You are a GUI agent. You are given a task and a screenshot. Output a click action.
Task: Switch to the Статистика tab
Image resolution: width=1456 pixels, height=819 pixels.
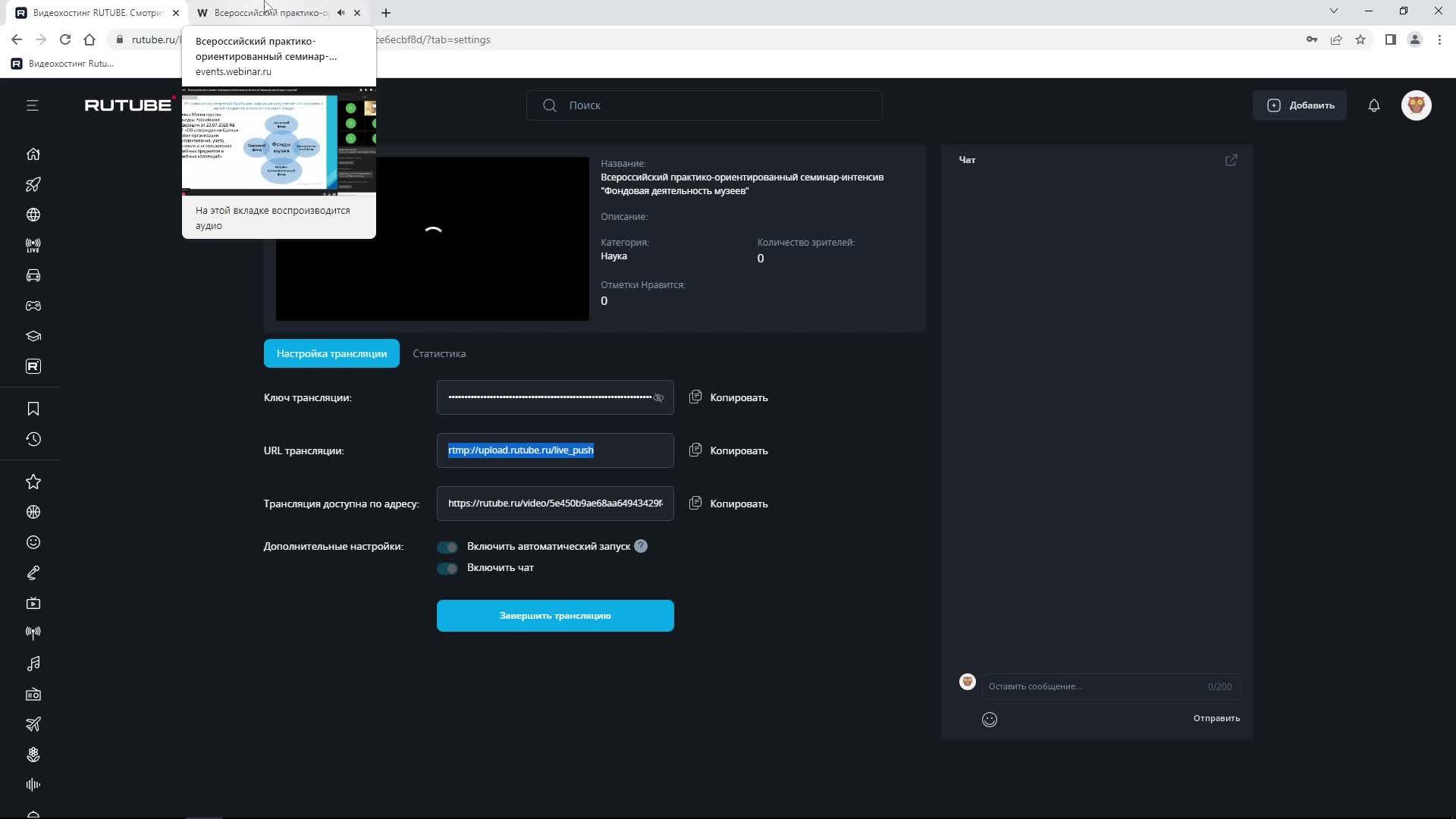(x=439, y=353)
